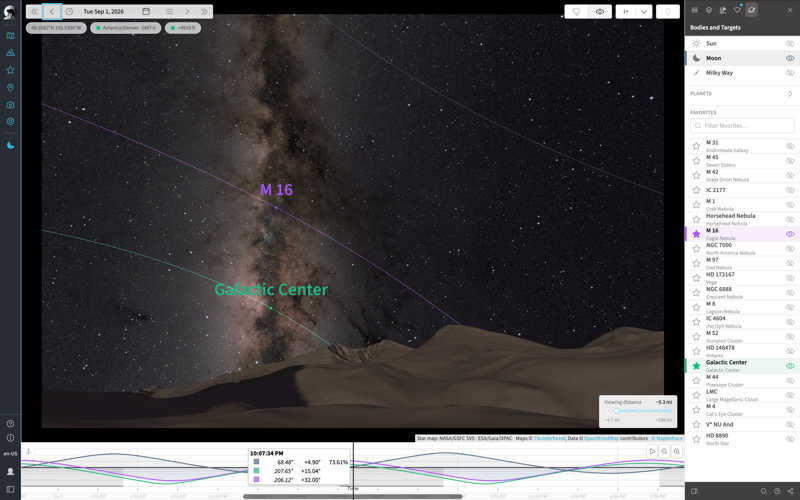This screenshot has width=800, height=500.
Task: Click the coordinates 40.3082°N 105.5396°W pill
Action: [x=56, y=28]
